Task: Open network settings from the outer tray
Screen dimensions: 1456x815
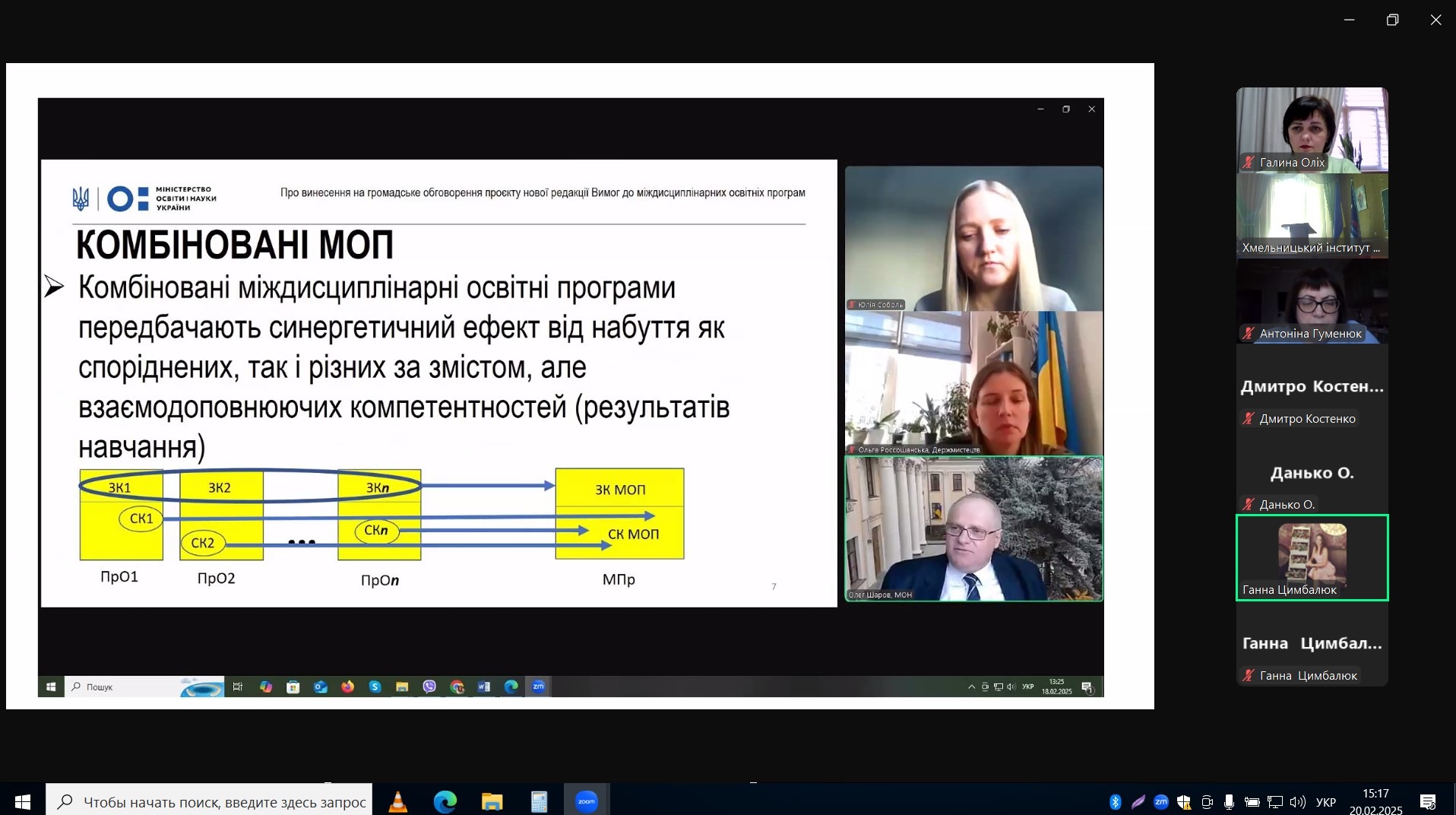Action: 1275,802
